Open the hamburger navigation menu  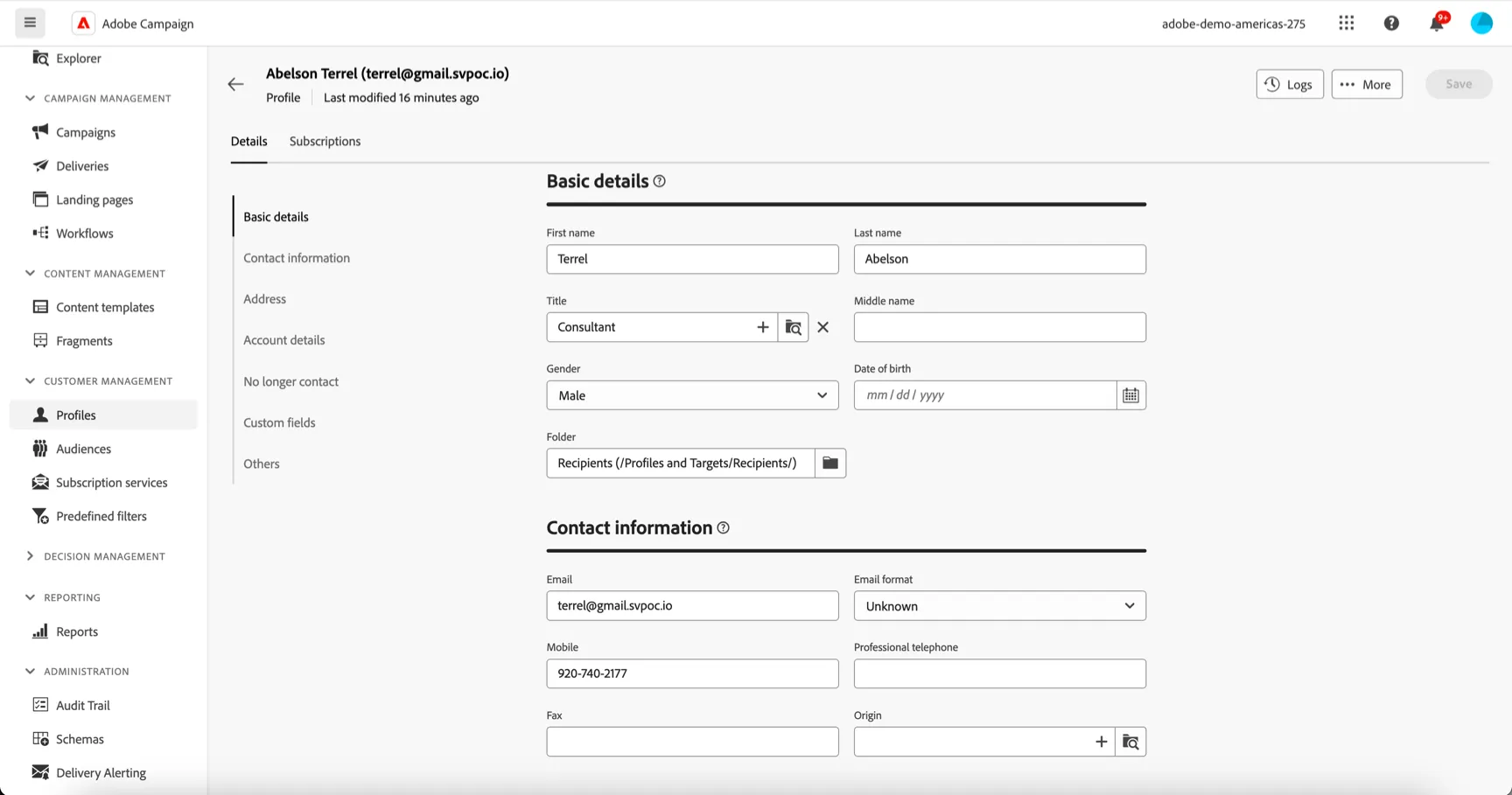30,23
